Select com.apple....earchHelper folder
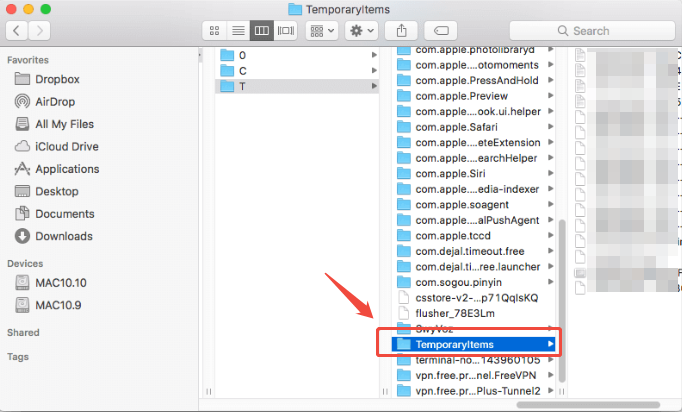The height and width of the screenshot is (412, 682). tap(474, 158)
